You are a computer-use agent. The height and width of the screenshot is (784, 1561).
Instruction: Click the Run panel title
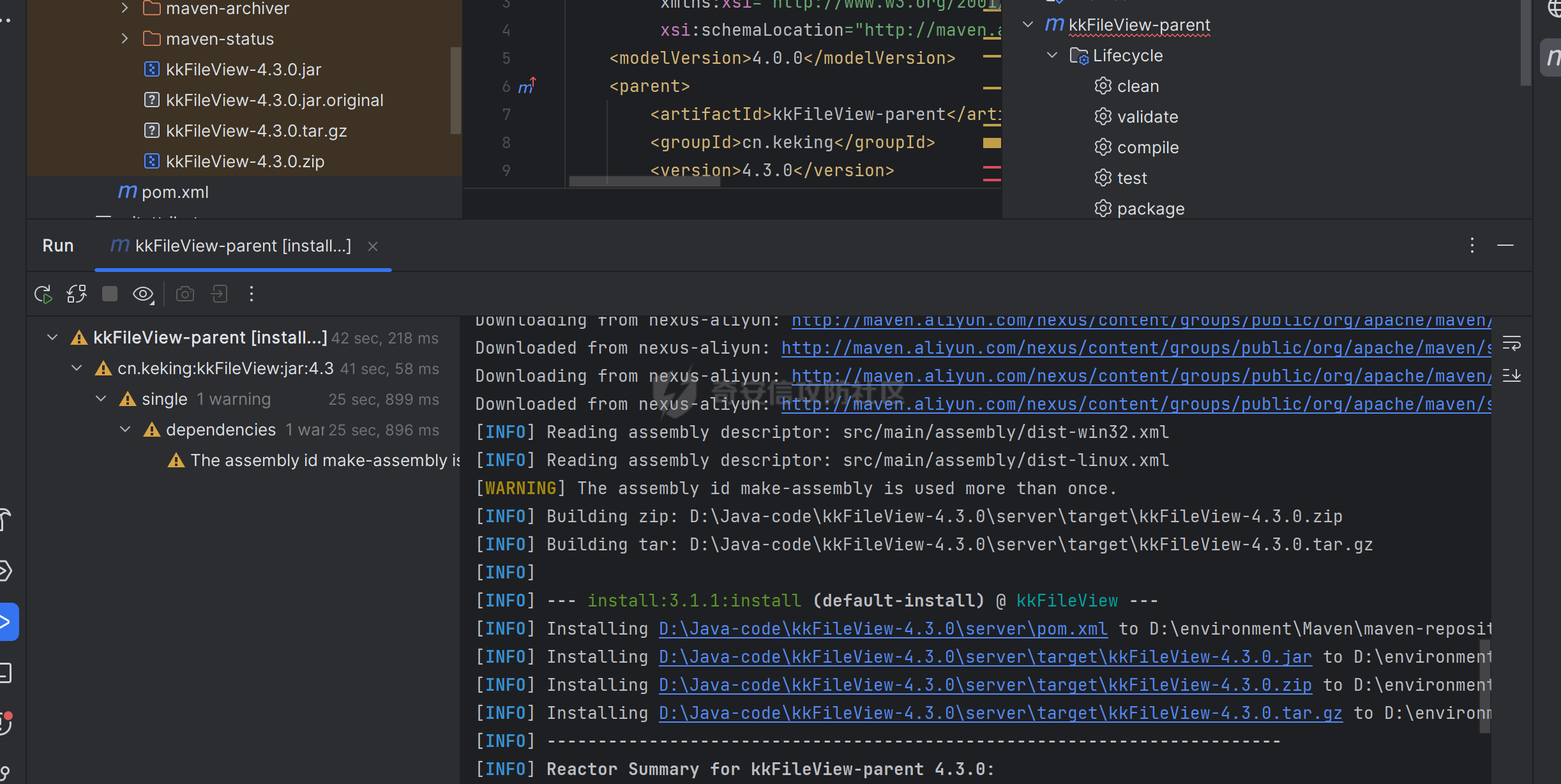pos(58,246)
